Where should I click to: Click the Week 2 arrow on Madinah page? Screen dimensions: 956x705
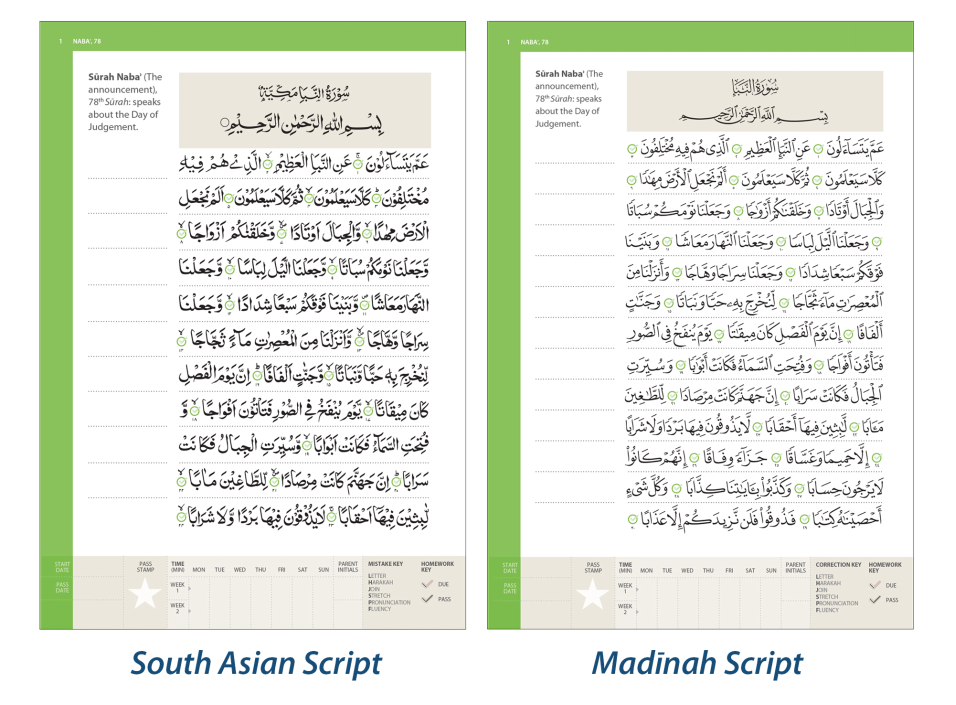point(637,610)
